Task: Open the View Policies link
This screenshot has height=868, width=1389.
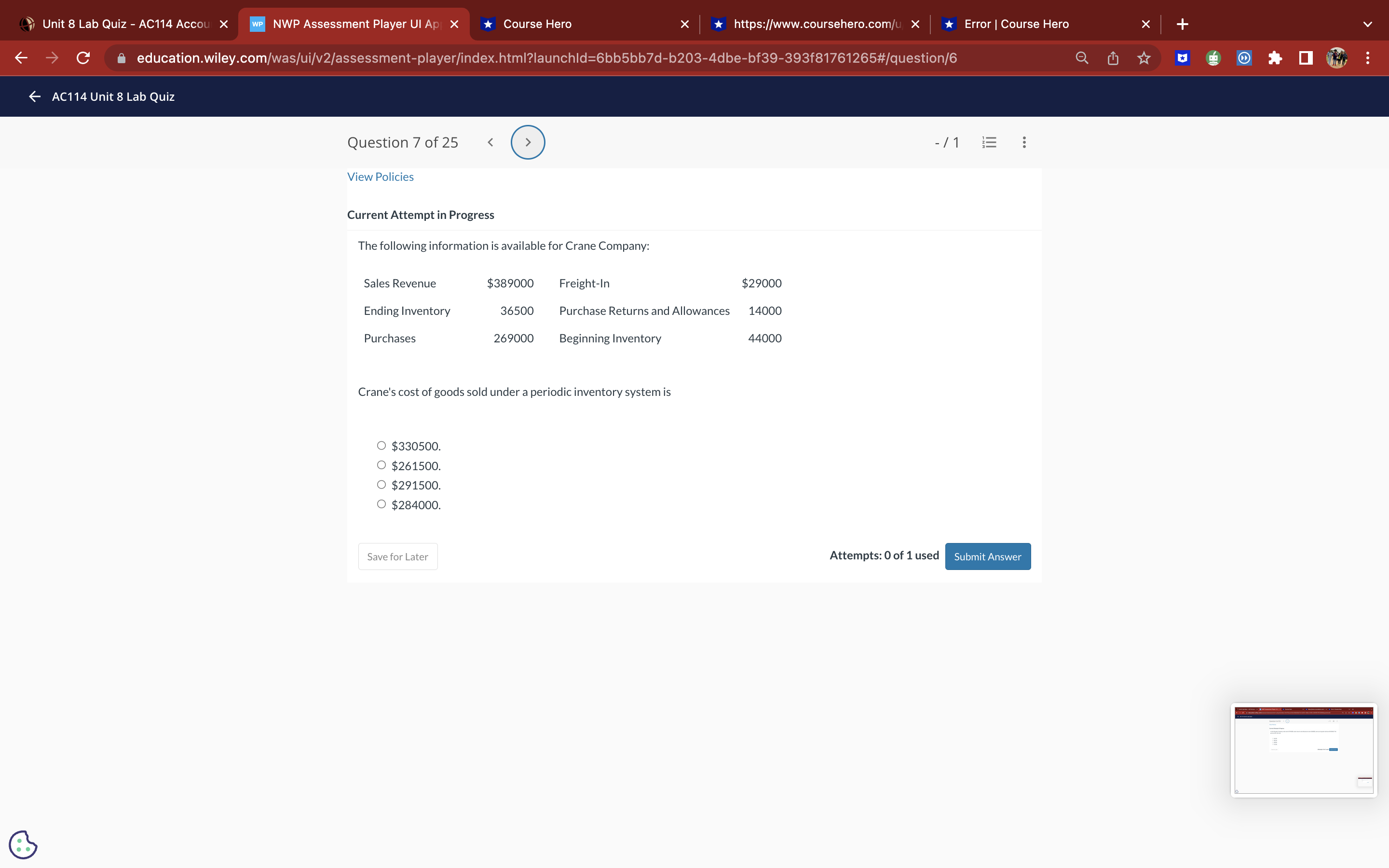Action: click(380, 176)
